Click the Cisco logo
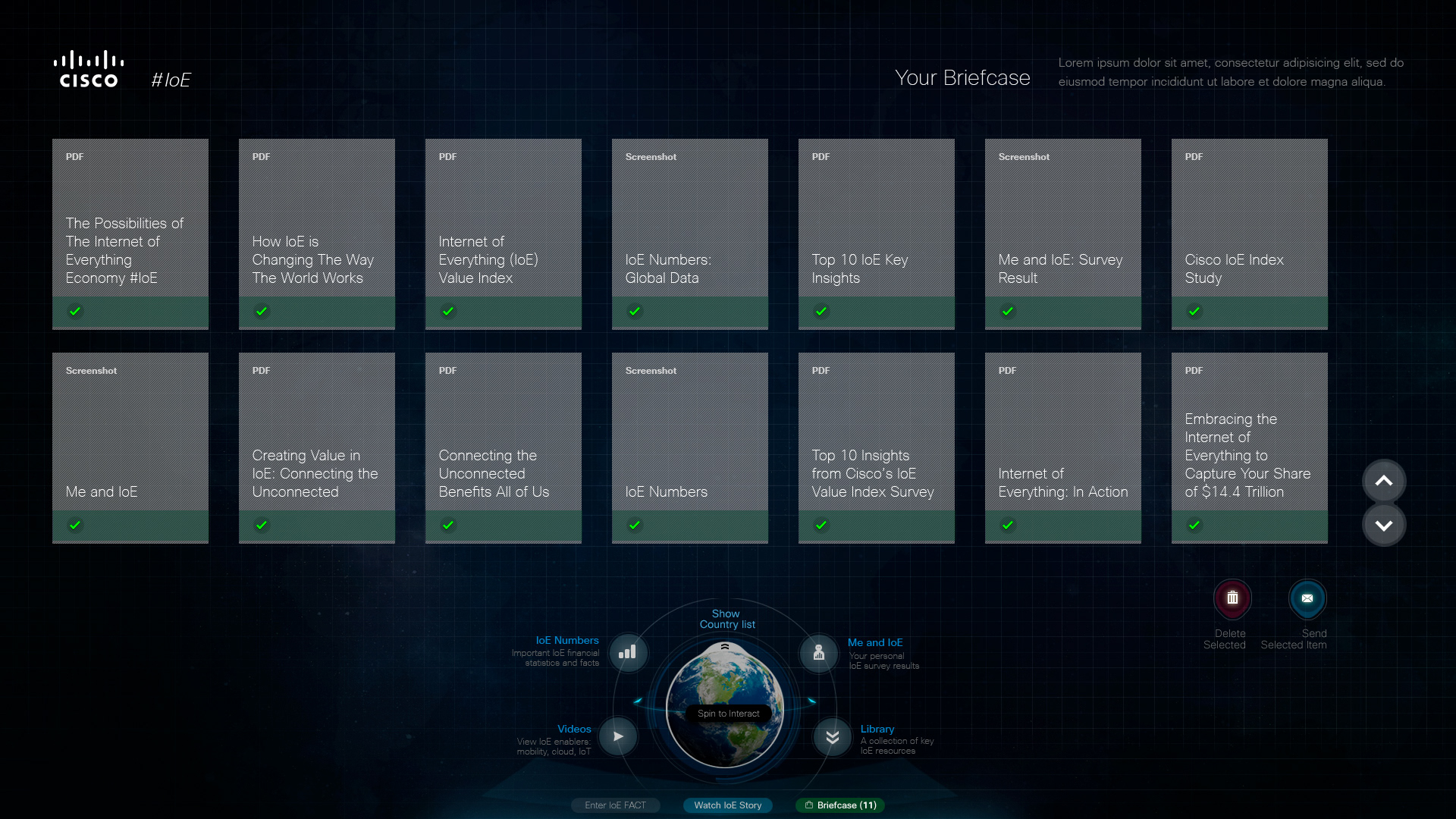 [89, 69]
